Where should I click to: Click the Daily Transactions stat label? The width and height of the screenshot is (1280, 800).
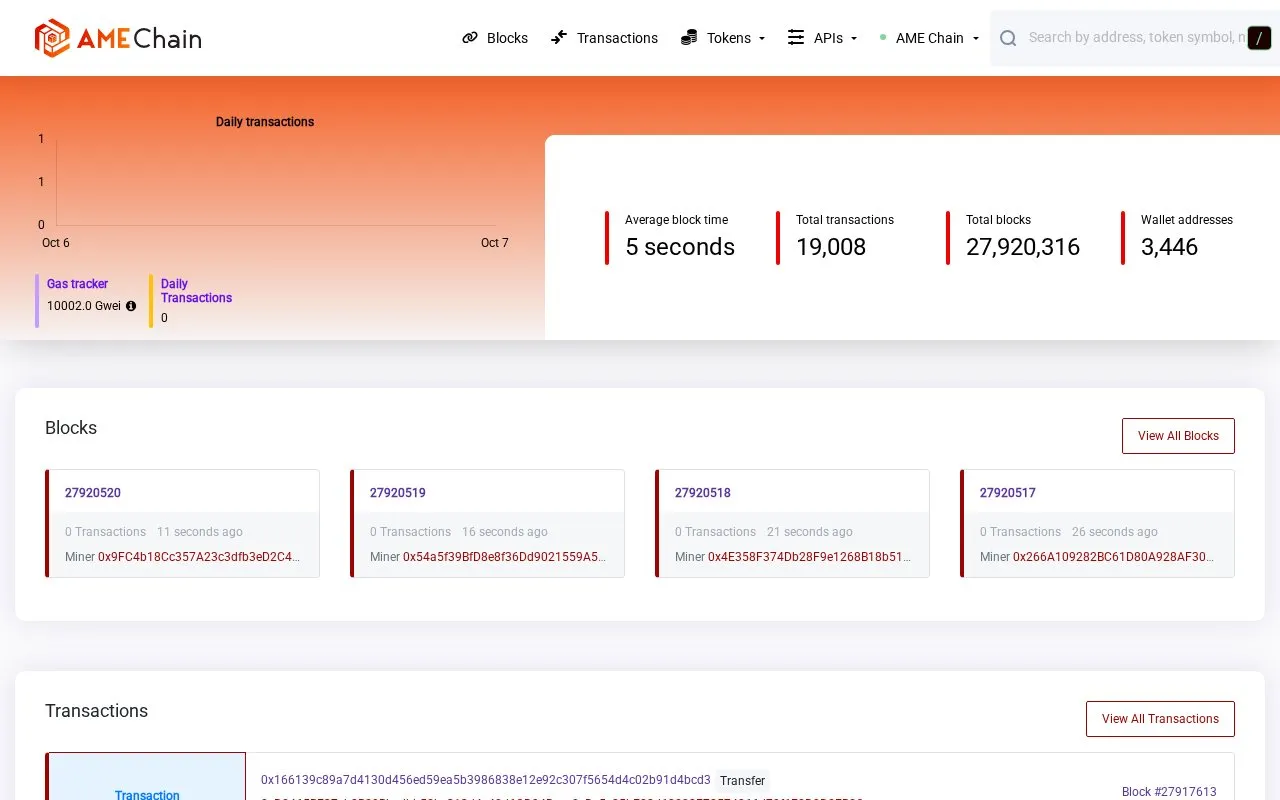tap(196, 291)
